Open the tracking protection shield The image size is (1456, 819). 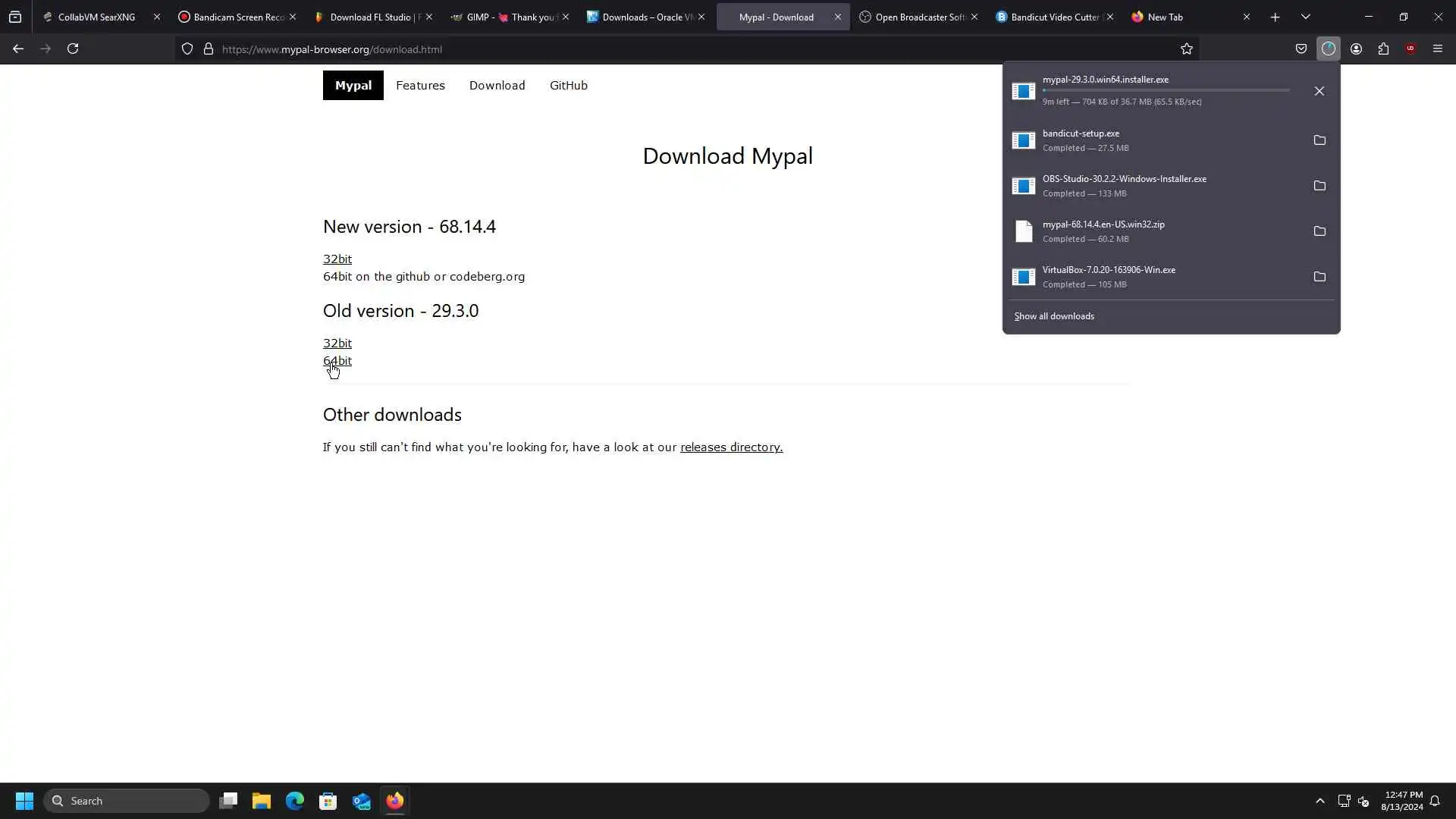187,49
